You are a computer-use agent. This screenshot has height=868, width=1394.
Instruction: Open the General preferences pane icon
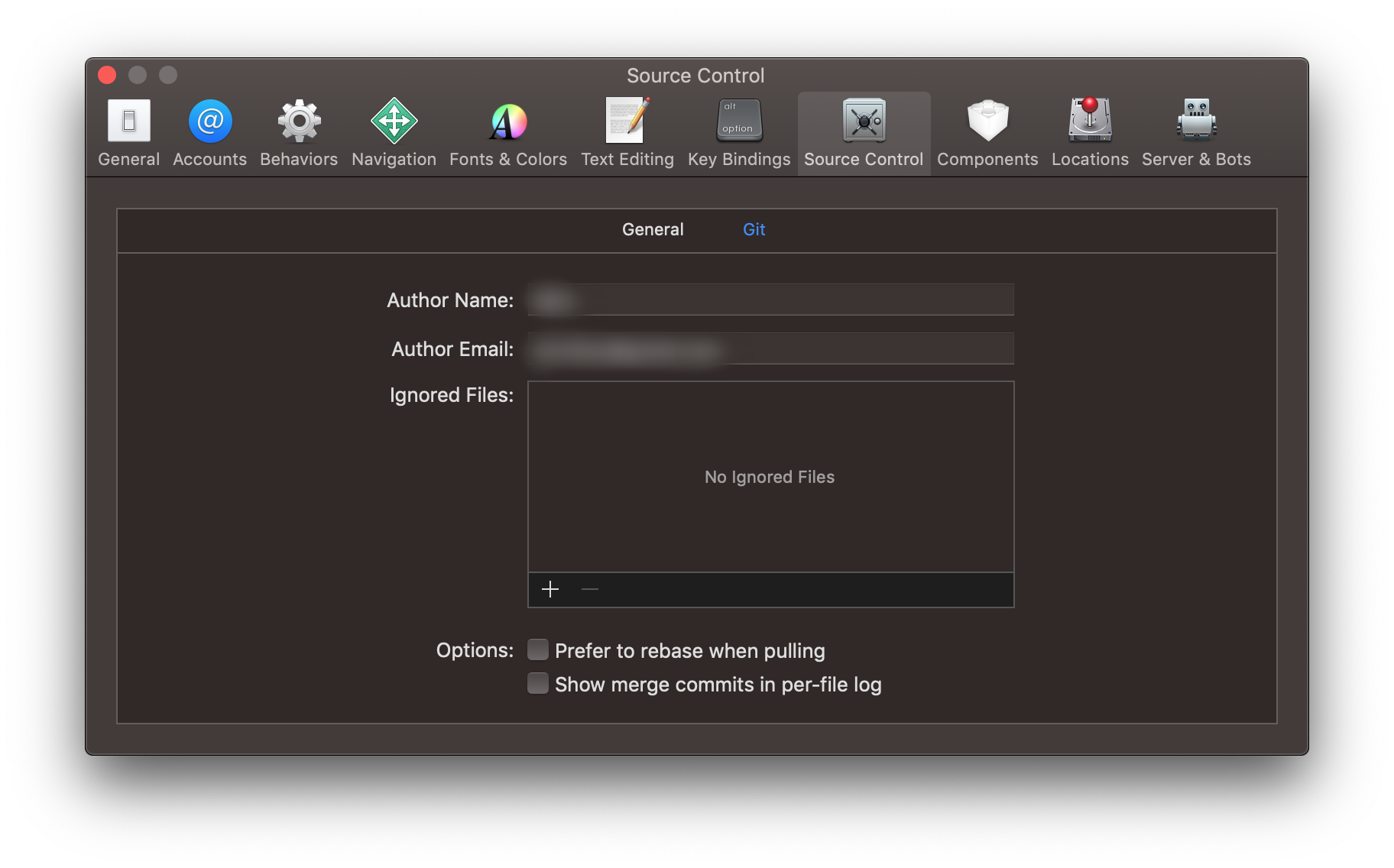(128, 131)
